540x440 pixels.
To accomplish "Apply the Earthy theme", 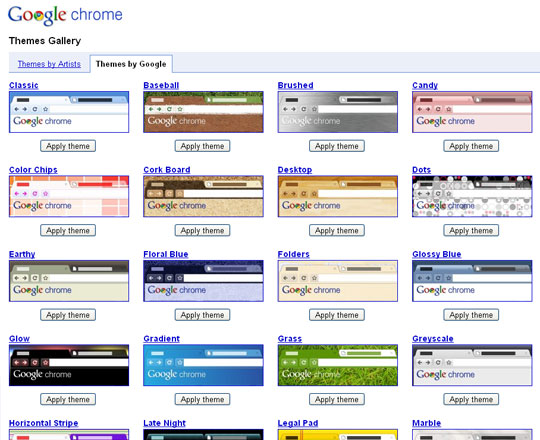I will tap(68, 315).
